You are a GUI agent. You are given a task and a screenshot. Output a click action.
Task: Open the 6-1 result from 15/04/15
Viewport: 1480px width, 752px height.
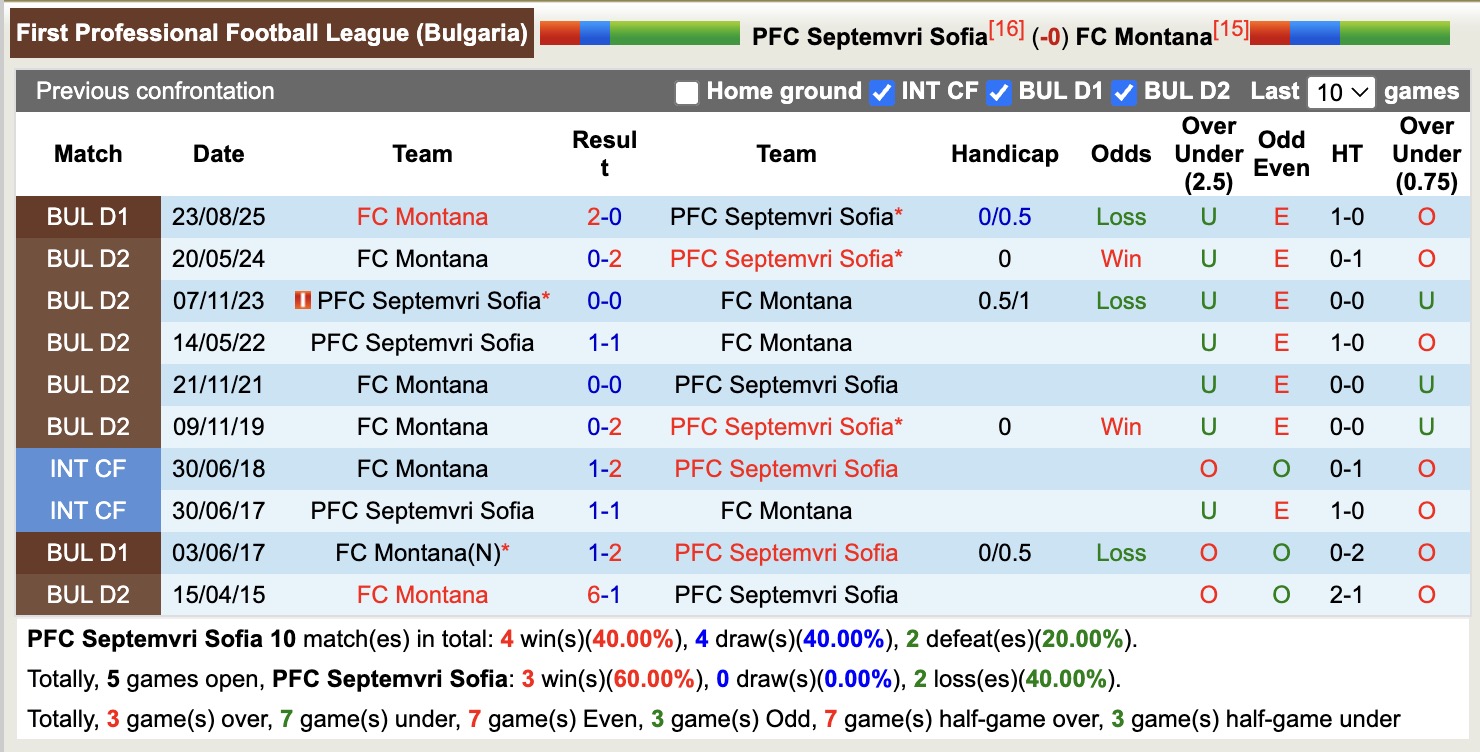[x=604, y=595]
